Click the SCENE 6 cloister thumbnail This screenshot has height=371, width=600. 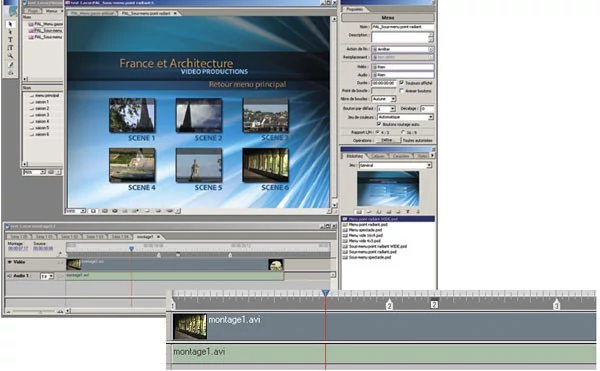(x=266, y=165)
